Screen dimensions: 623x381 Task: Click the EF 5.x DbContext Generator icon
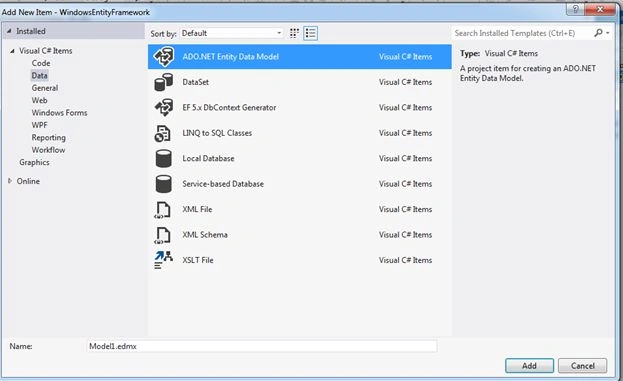point(164,107)
